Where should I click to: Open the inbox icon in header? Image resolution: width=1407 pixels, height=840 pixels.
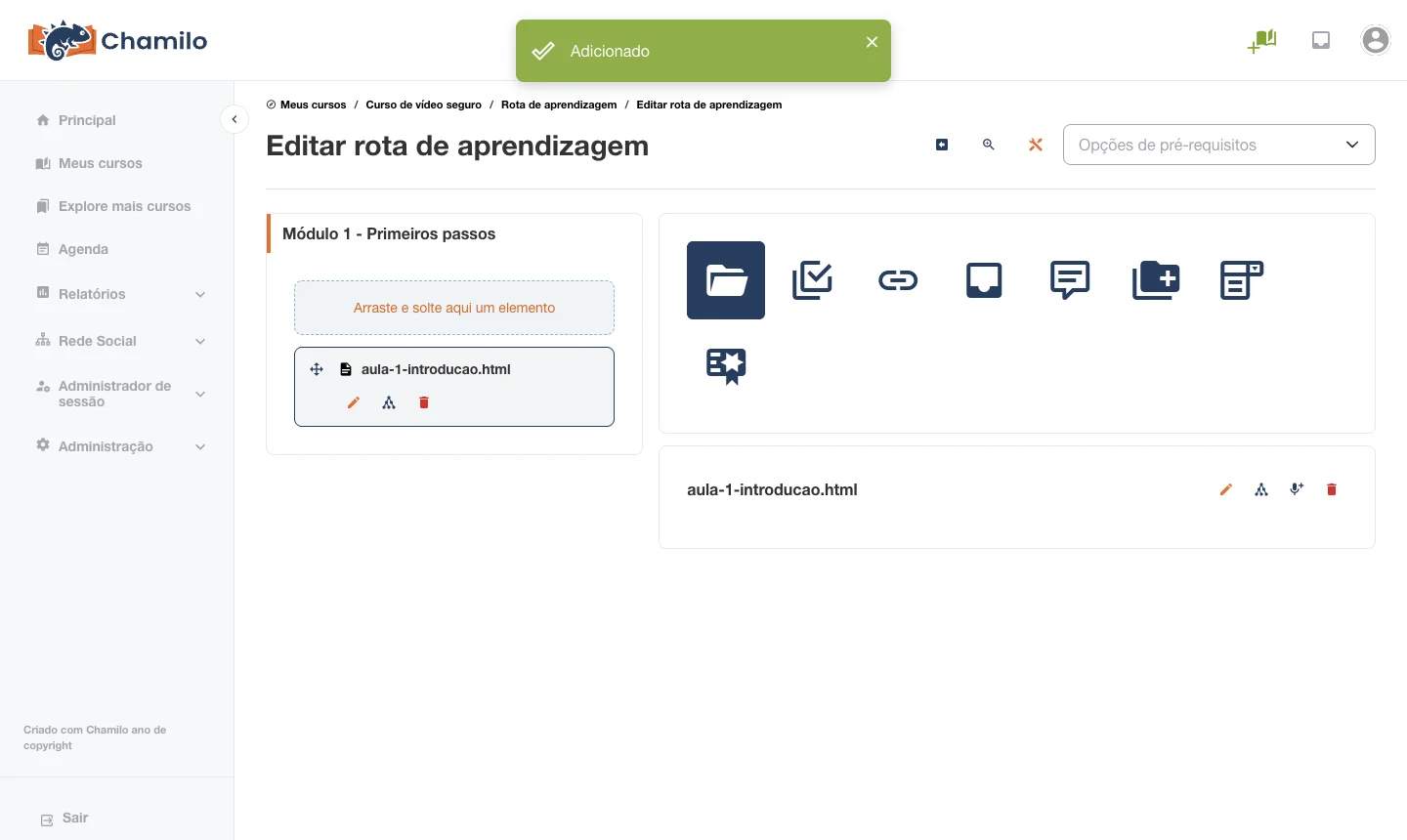1321,40
